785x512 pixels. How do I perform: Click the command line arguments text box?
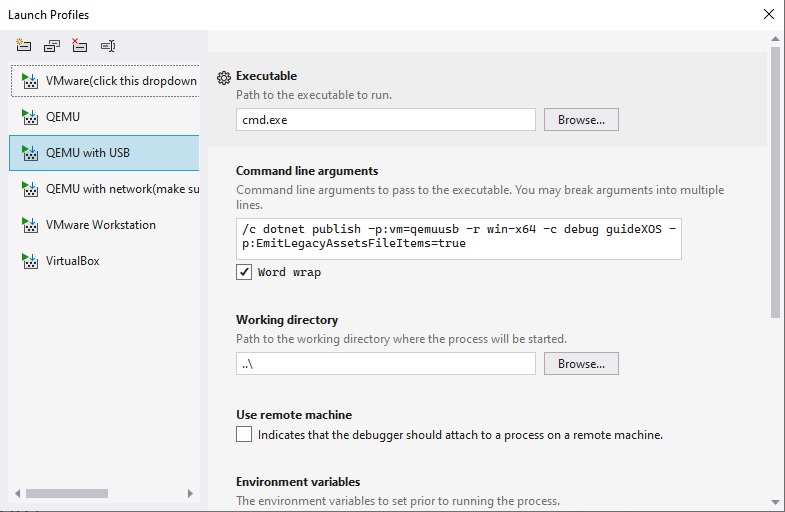click(x=458, y=239)
